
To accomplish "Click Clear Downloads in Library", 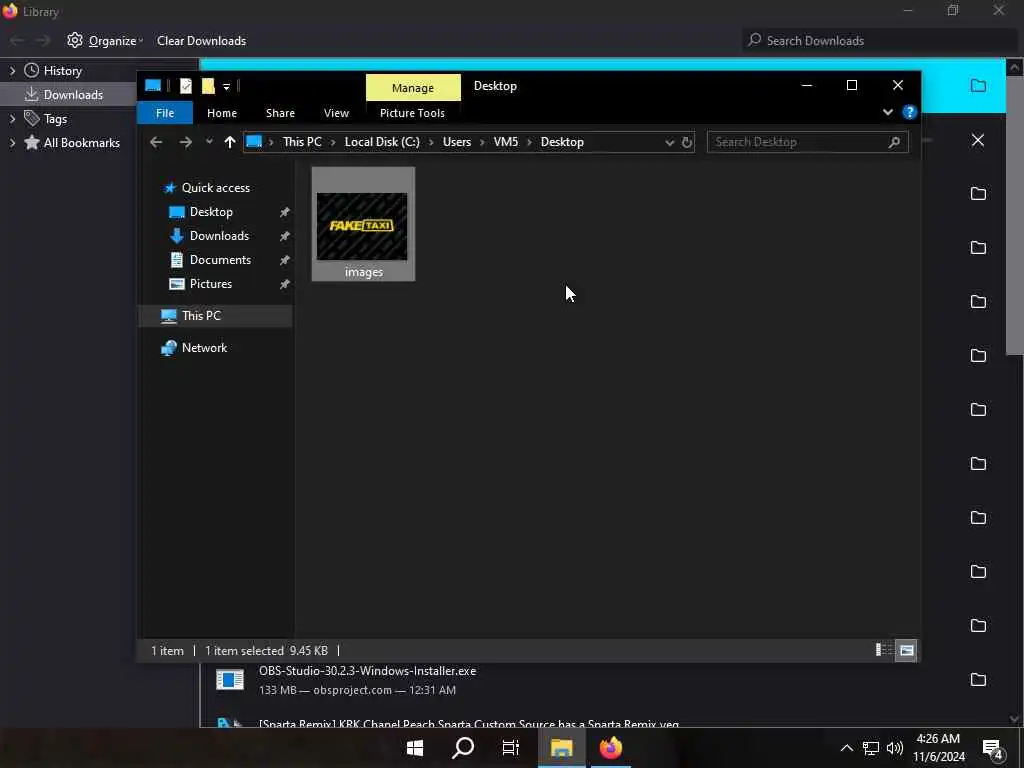I will (201, 40).
